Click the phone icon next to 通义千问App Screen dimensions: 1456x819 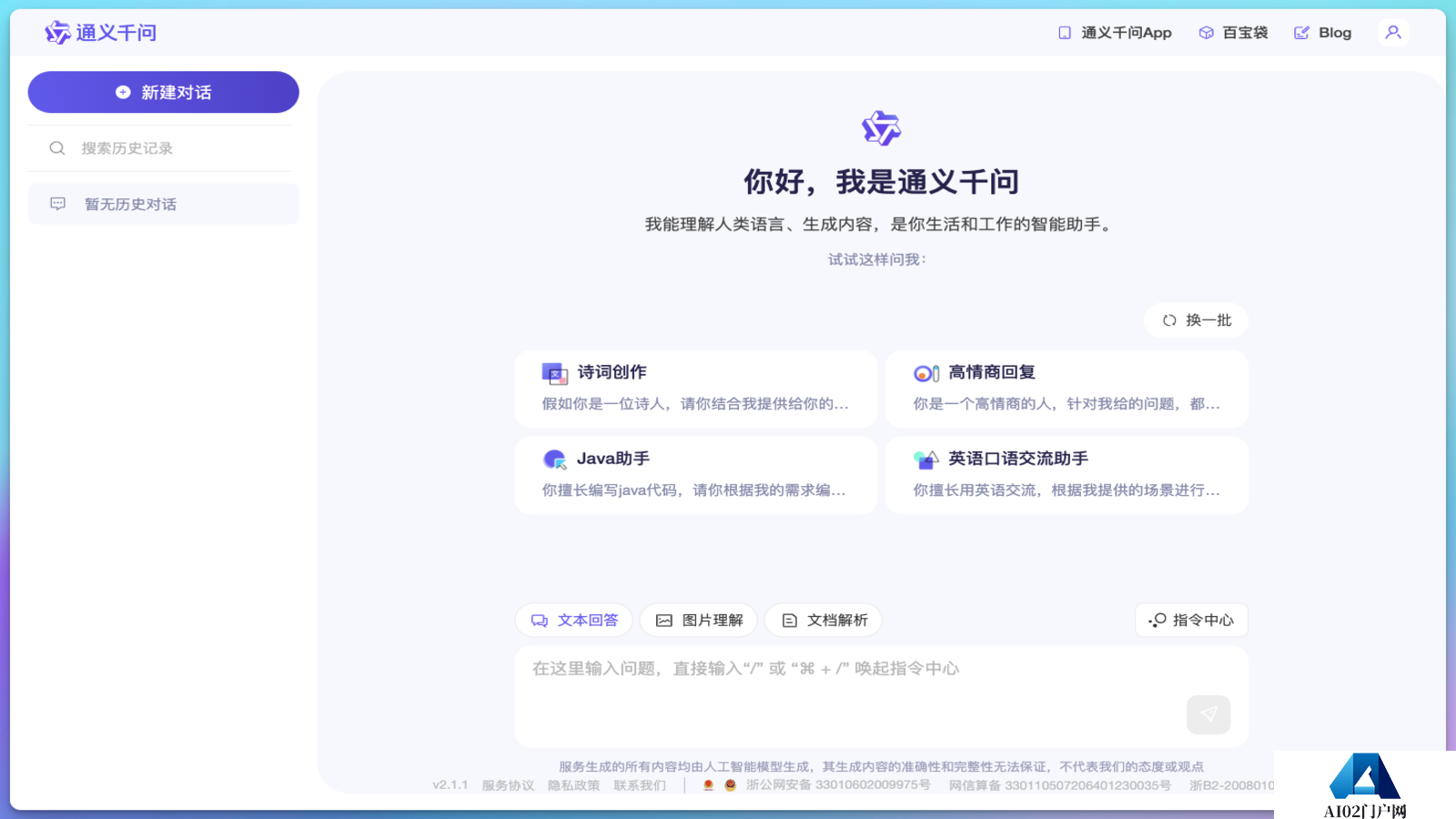pos(1065,33)
